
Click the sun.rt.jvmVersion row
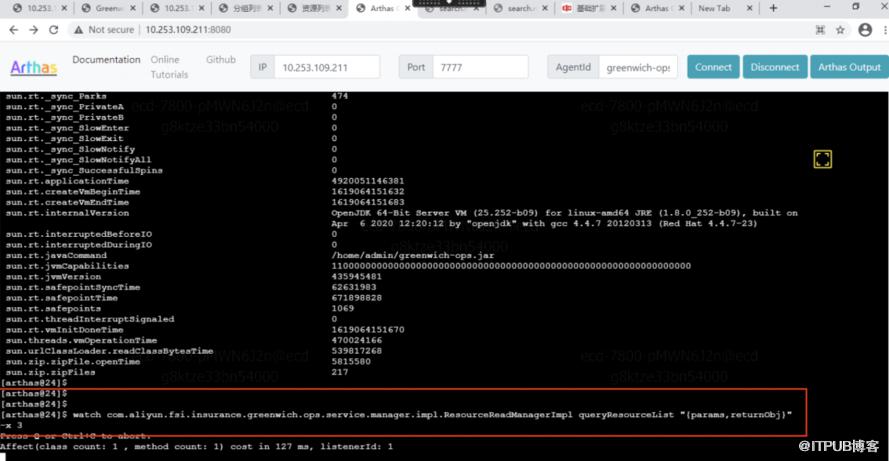[x=193, y=277]
